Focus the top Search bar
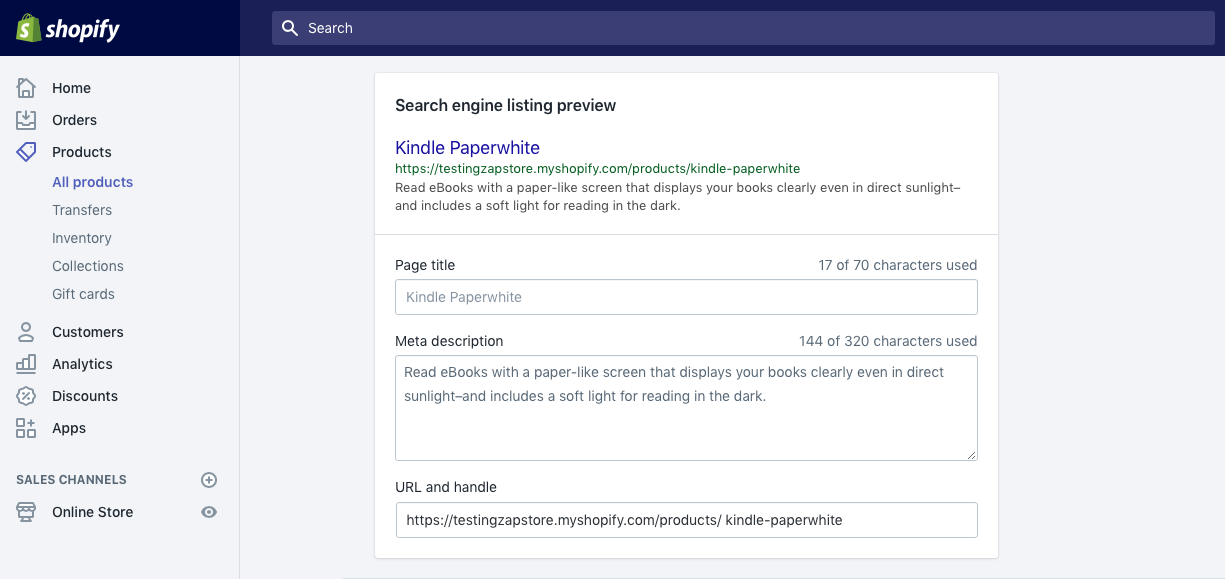 743,28
